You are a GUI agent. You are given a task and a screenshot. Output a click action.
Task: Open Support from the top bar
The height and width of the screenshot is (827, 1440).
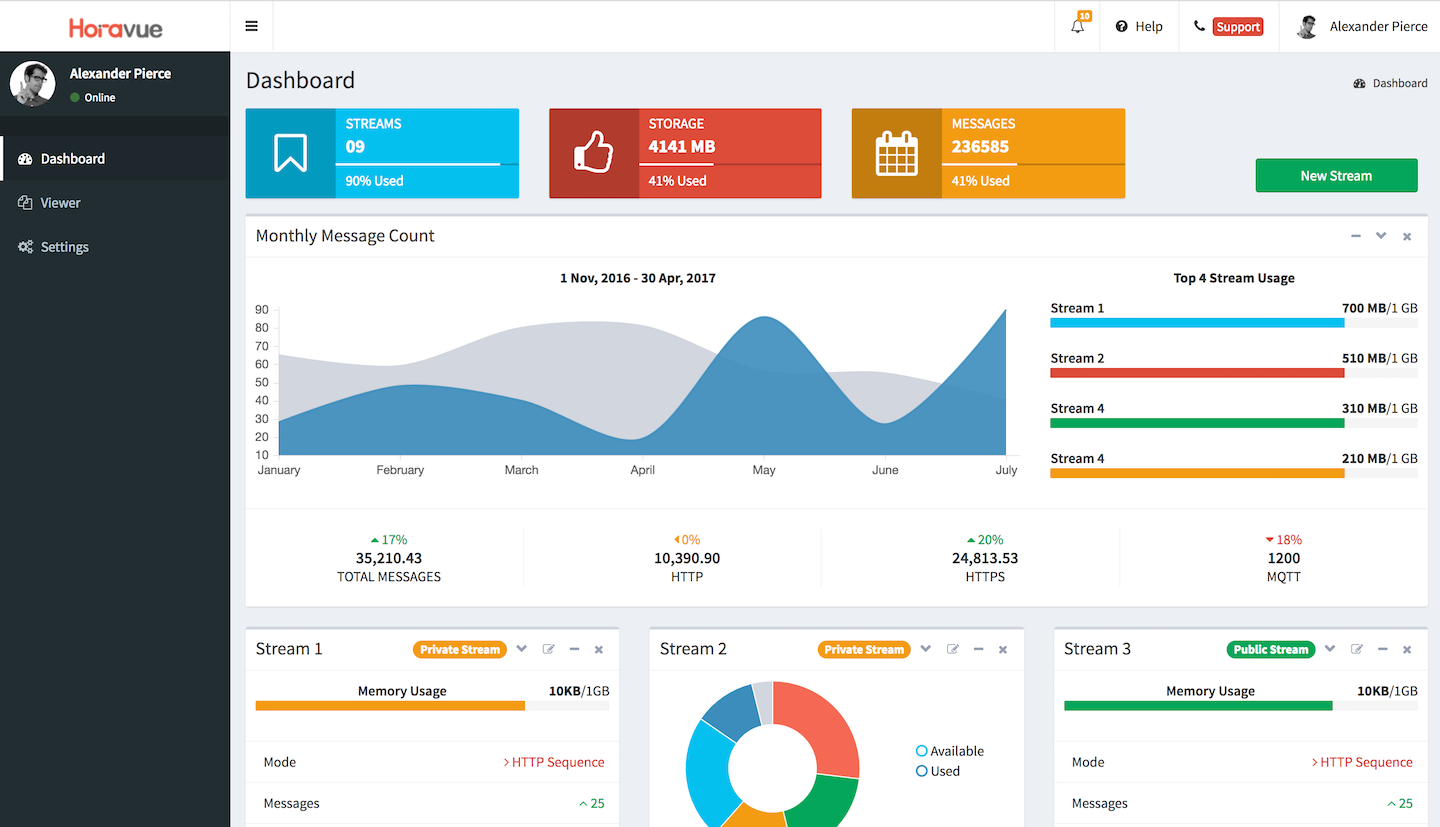[1237, 26]
